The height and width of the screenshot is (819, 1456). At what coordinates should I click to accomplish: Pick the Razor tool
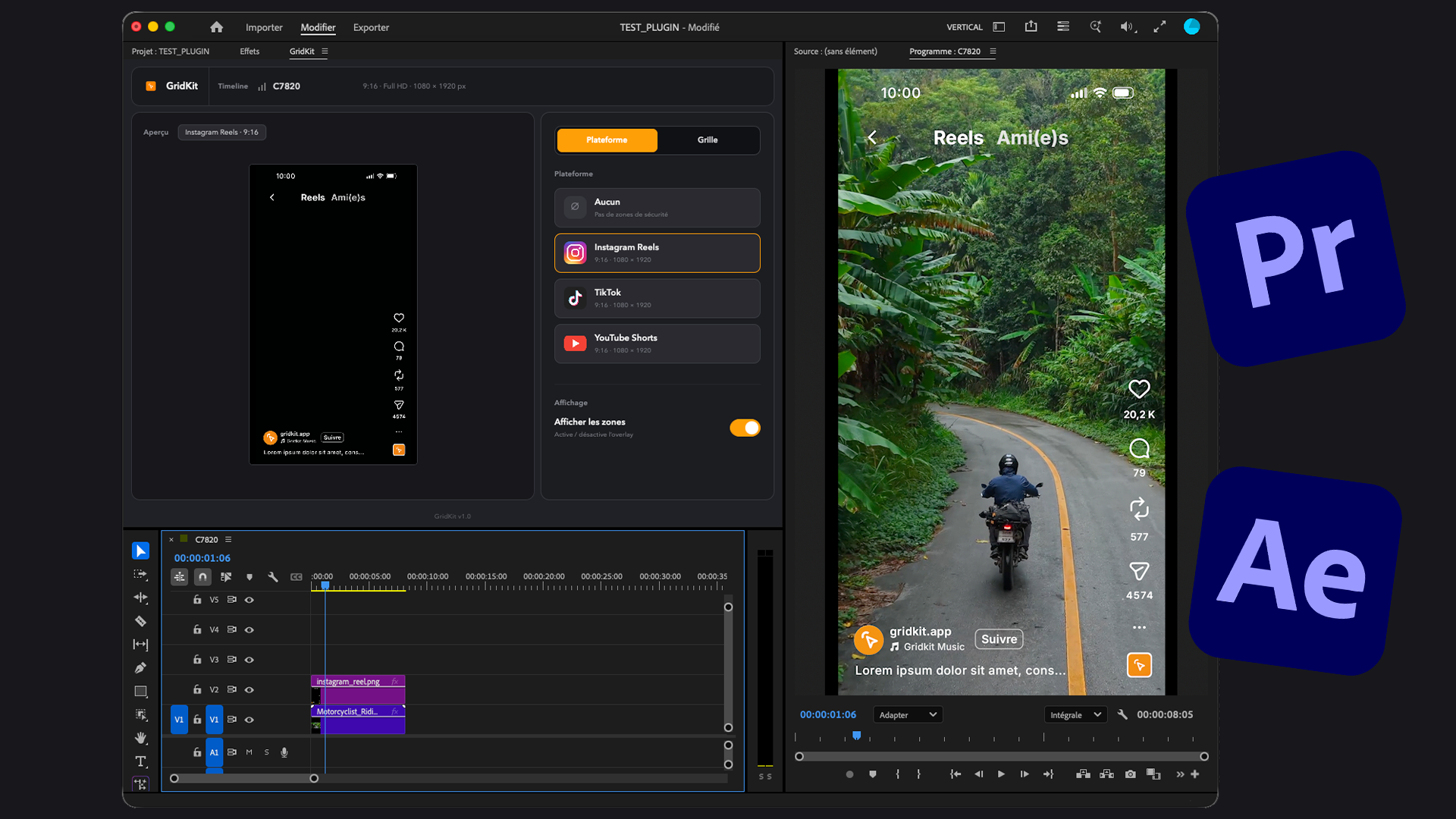[140, 621]
